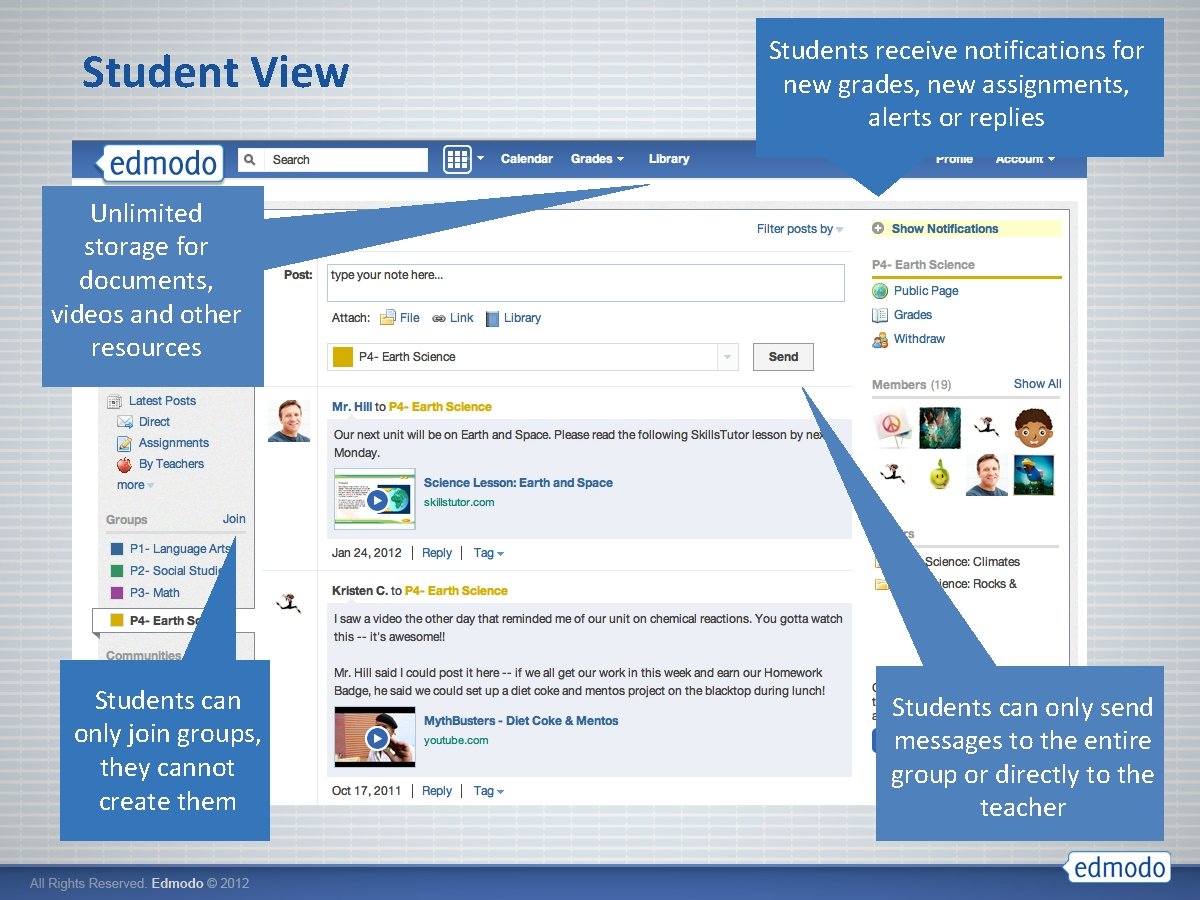The width and height of the screenshot is (1200, 900).
Task: Expand the more dropdown in left sidebar
Action: [136, 485]
